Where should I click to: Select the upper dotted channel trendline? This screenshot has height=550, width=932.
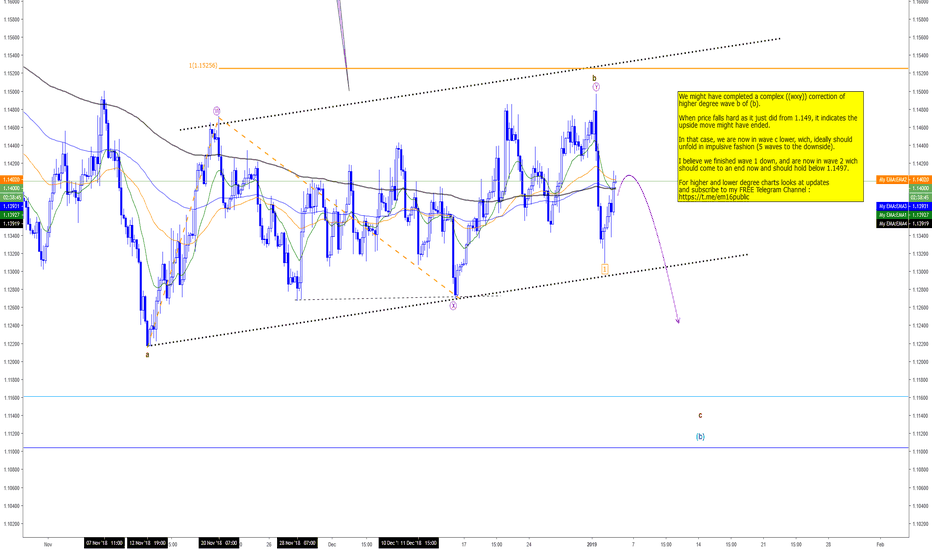pos(480,84)
